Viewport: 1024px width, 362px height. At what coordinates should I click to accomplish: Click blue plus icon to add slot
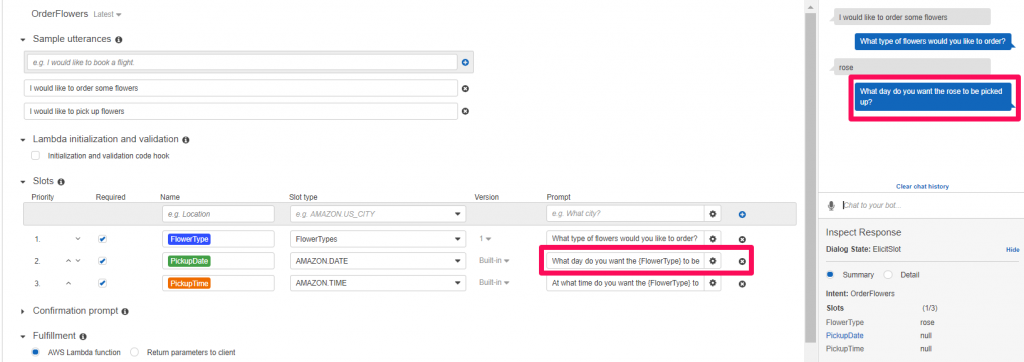pos(742,214)
